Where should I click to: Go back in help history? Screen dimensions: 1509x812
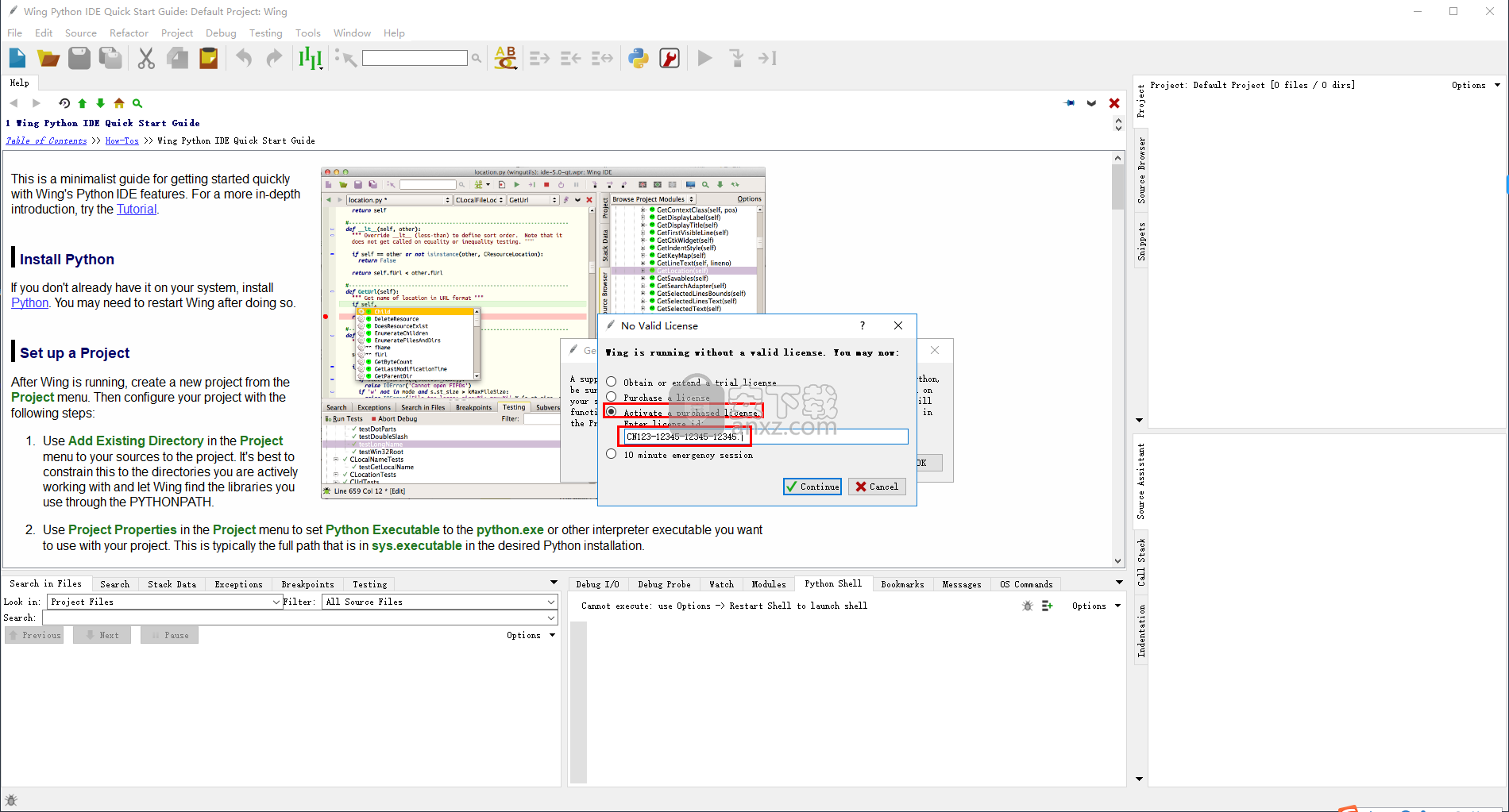14,103
